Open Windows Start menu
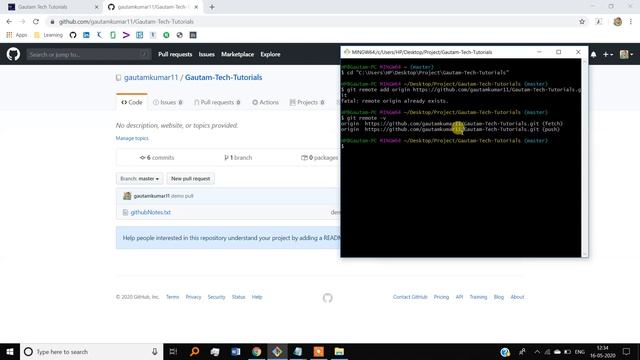 coord(10,351)
